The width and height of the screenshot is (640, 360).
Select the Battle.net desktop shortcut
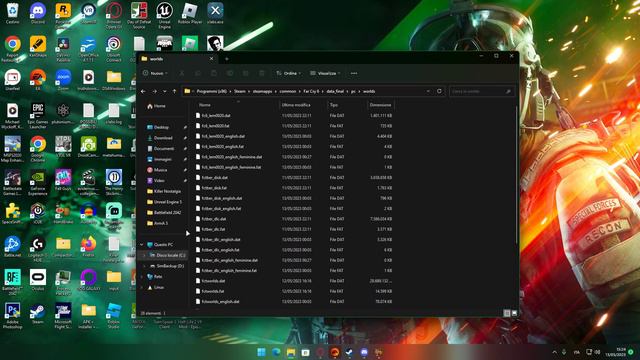[x=13, y=247]
